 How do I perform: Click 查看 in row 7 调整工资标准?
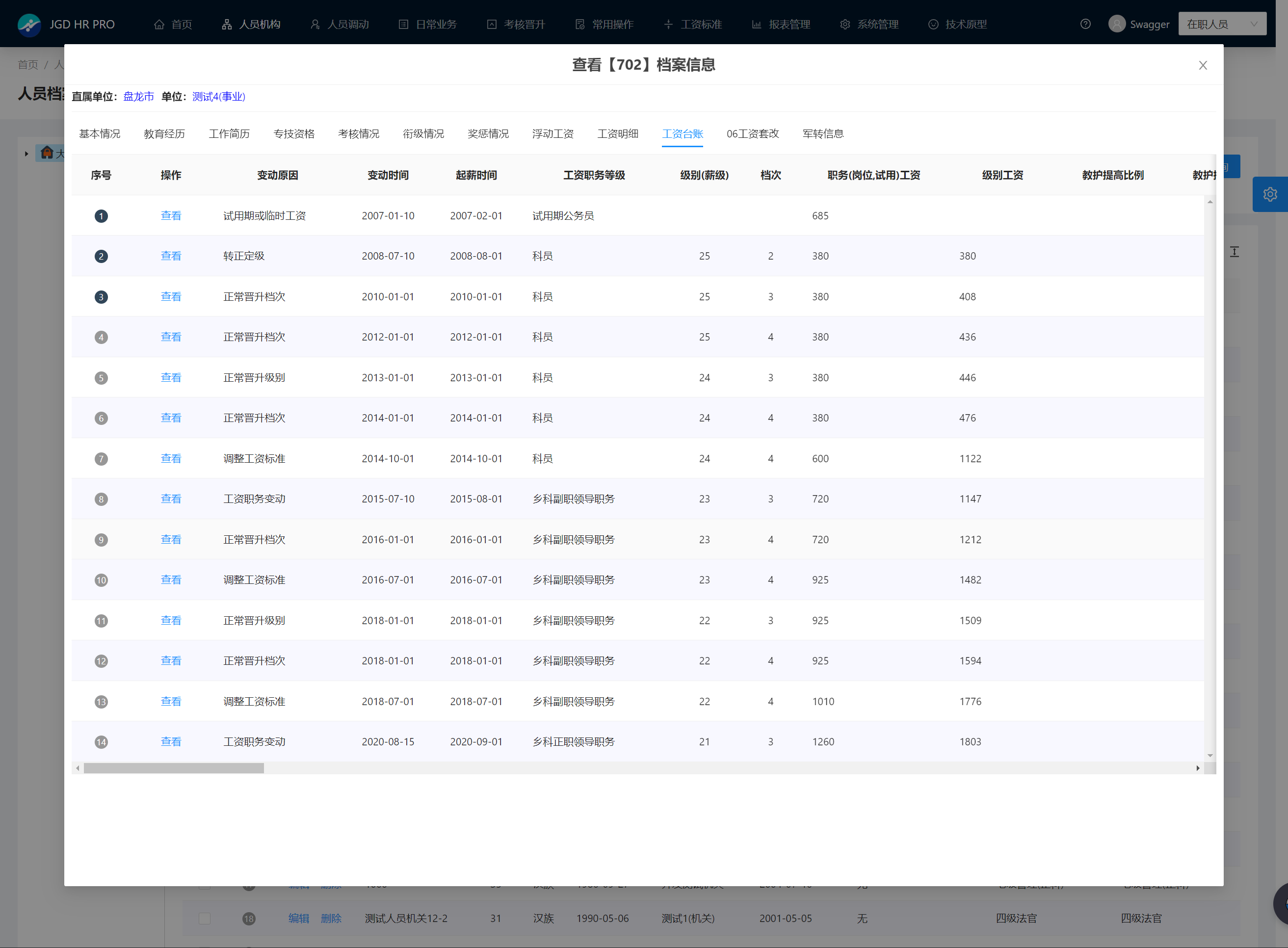(171, 458)
